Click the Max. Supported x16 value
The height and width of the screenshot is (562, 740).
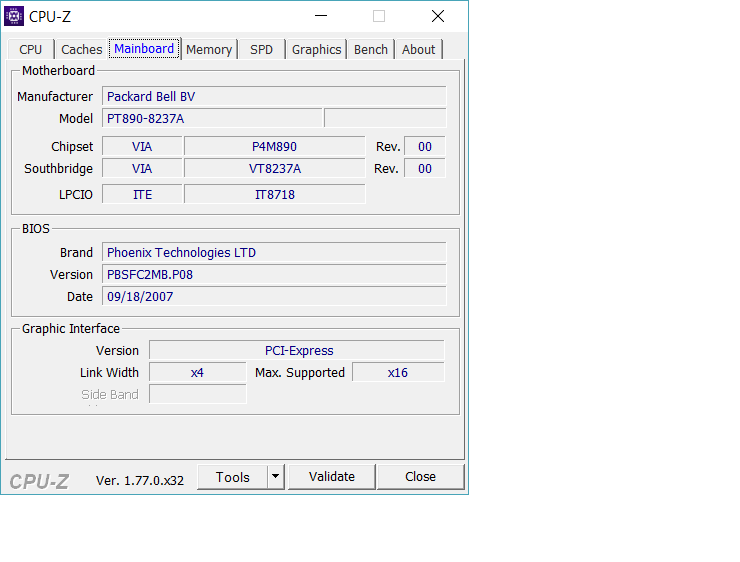398,373
